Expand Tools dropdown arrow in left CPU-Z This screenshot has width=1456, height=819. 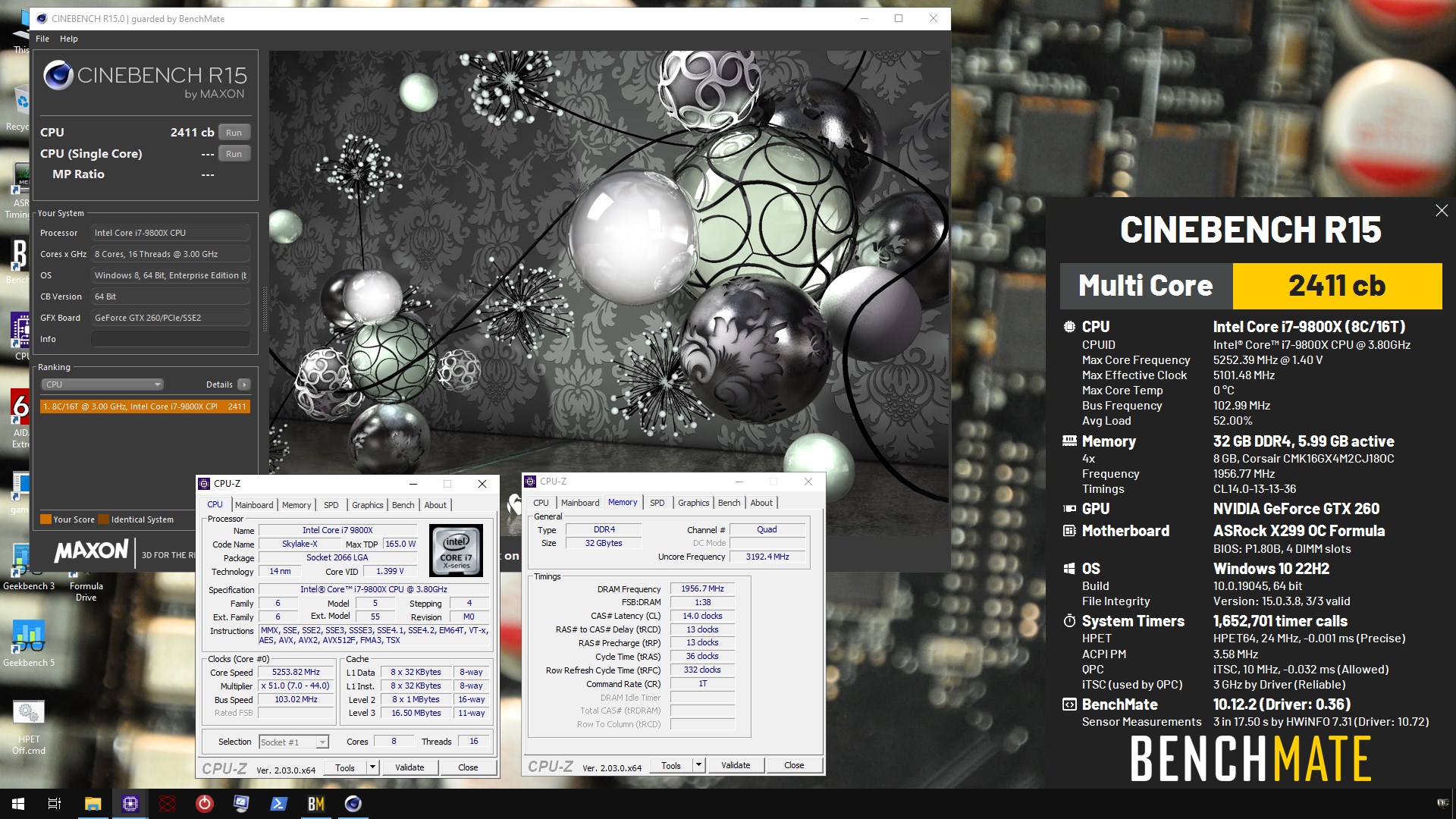click(372, 767)
